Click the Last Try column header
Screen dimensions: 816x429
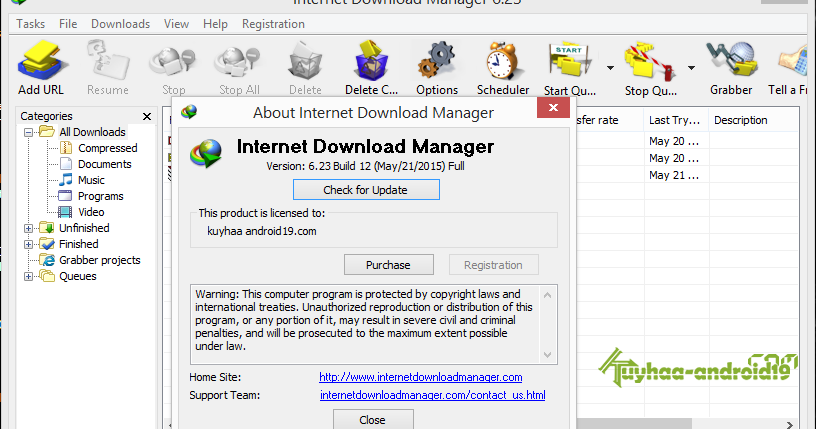[675, 120]
